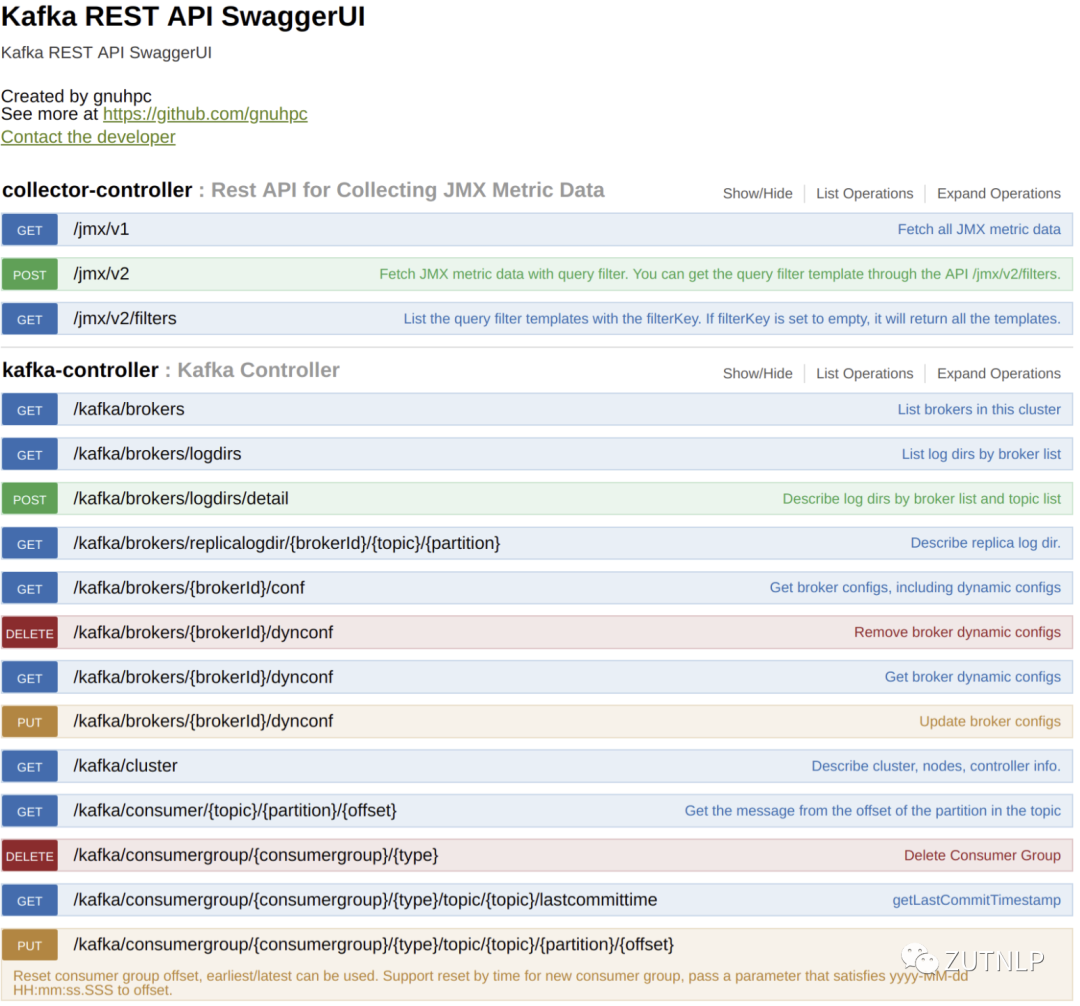
Task: Expand the /kafka/brokers/replicalogdir/{brokerId}/{topic}/{partition} path
Action: coord(287,543)
